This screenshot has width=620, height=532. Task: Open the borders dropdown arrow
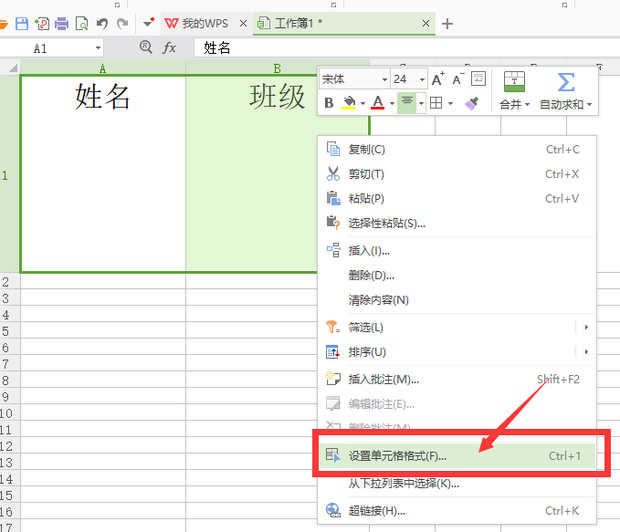click(450, 104)
